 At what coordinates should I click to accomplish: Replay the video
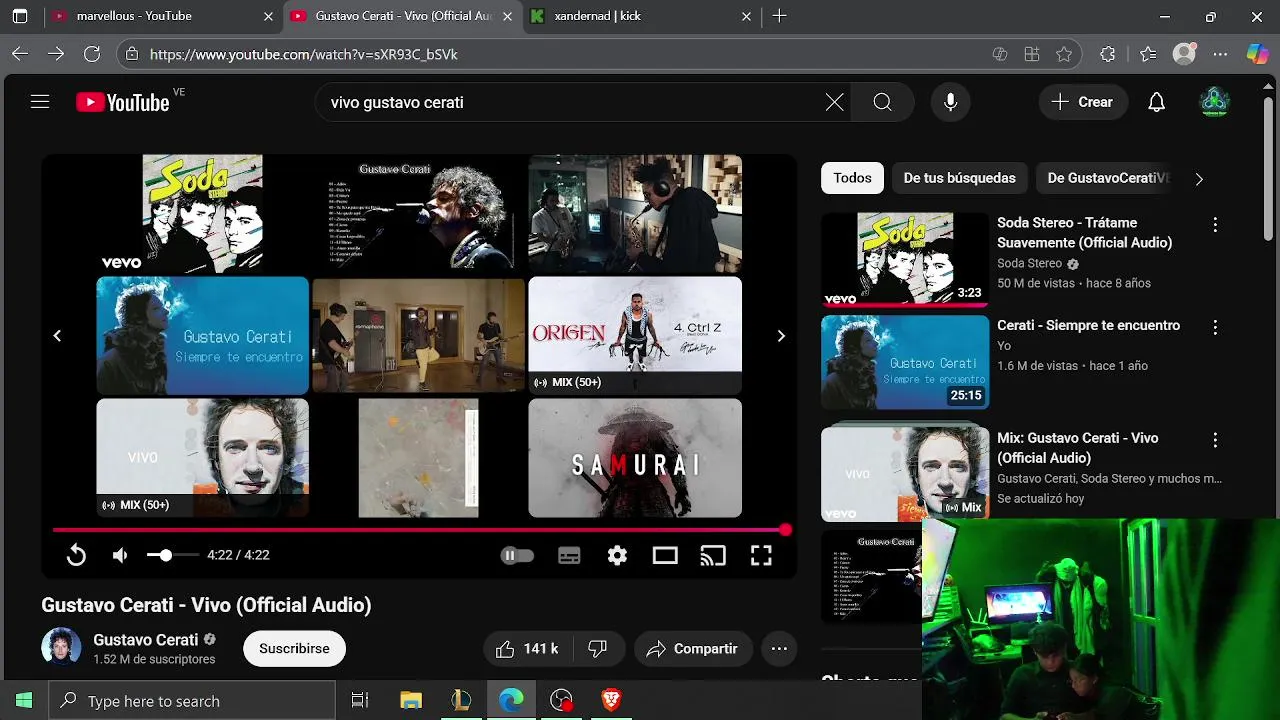coord(76,555)
